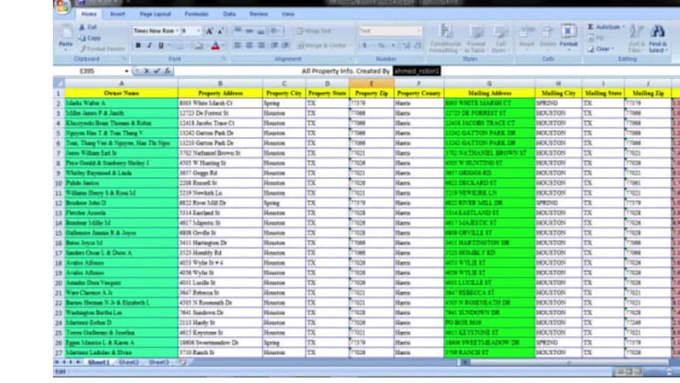Apply the red font color button
The height and width of the screenshot is (383, 680).
coord(215,46)
